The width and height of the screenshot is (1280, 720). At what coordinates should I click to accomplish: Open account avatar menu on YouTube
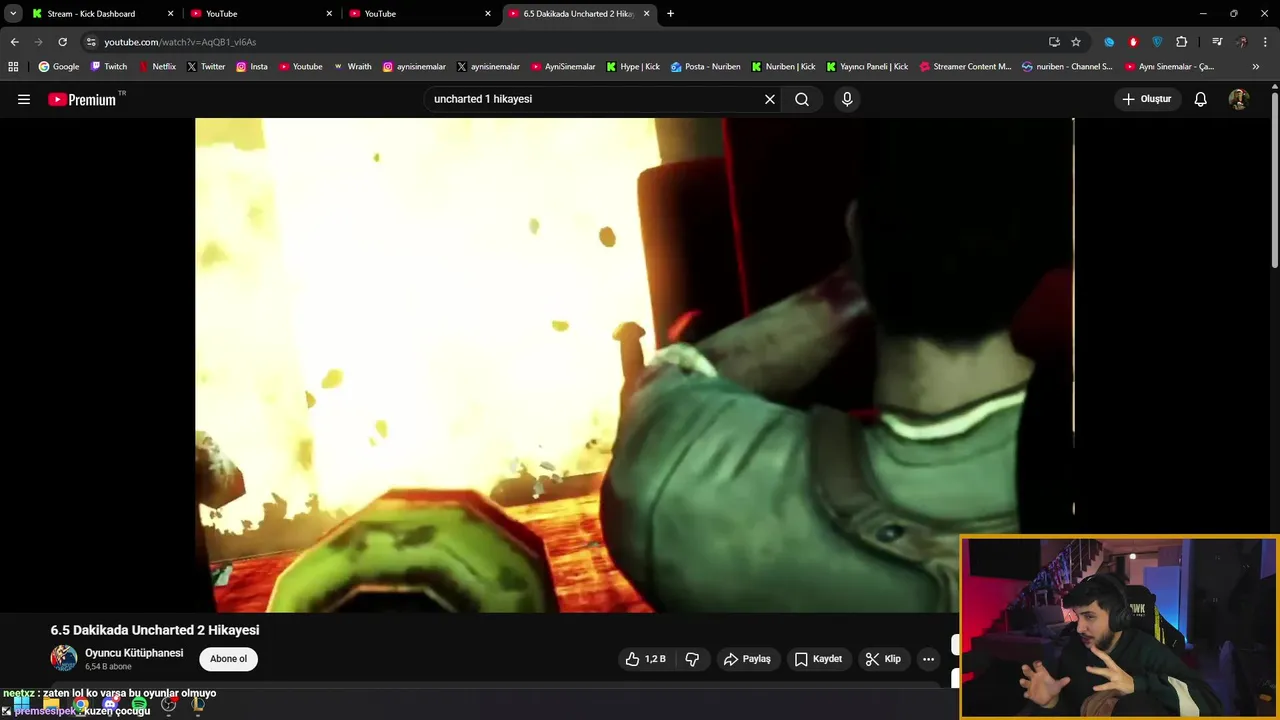tap(1239, 99)
